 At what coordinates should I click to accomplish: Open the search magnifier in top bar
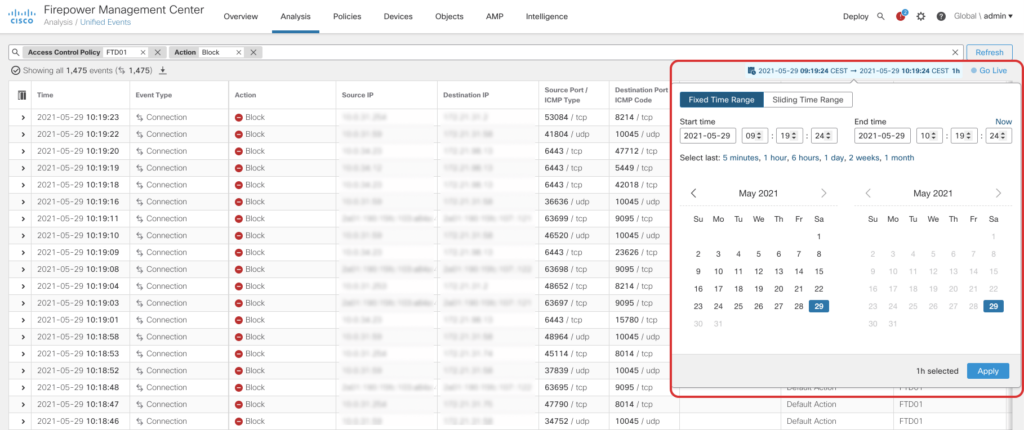coord(880,16)
